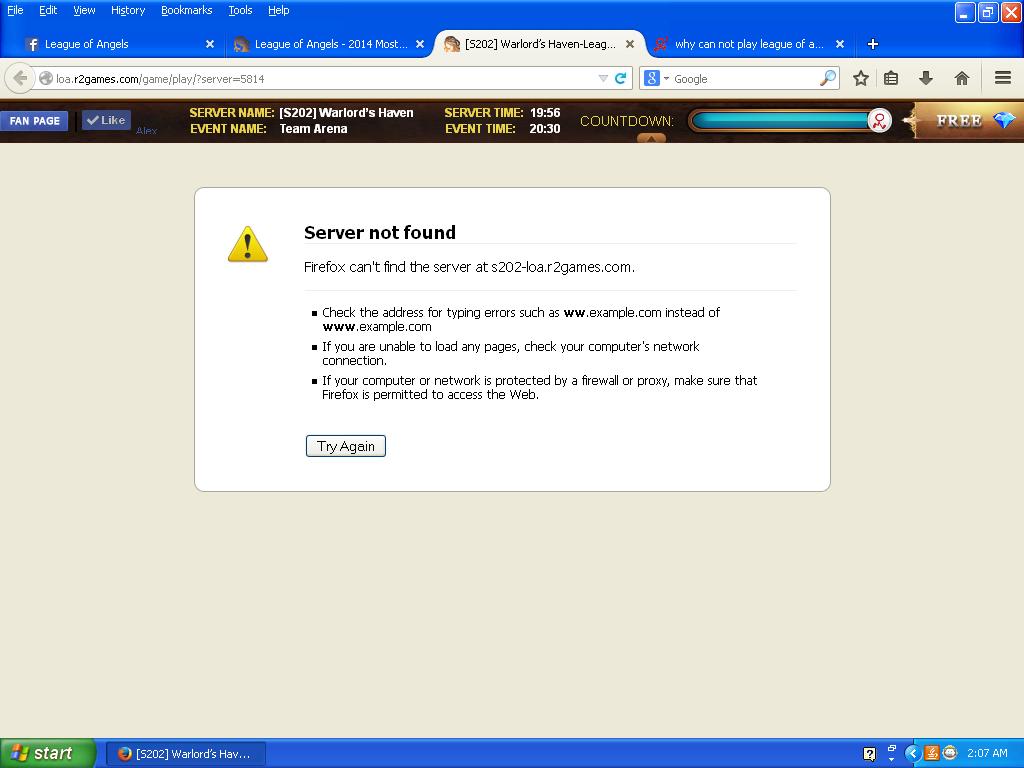Image resolution: width=1024 pixels, height=768 pixels.
Task: Expand the game header bar arrow
Action: tap(651, 139)
